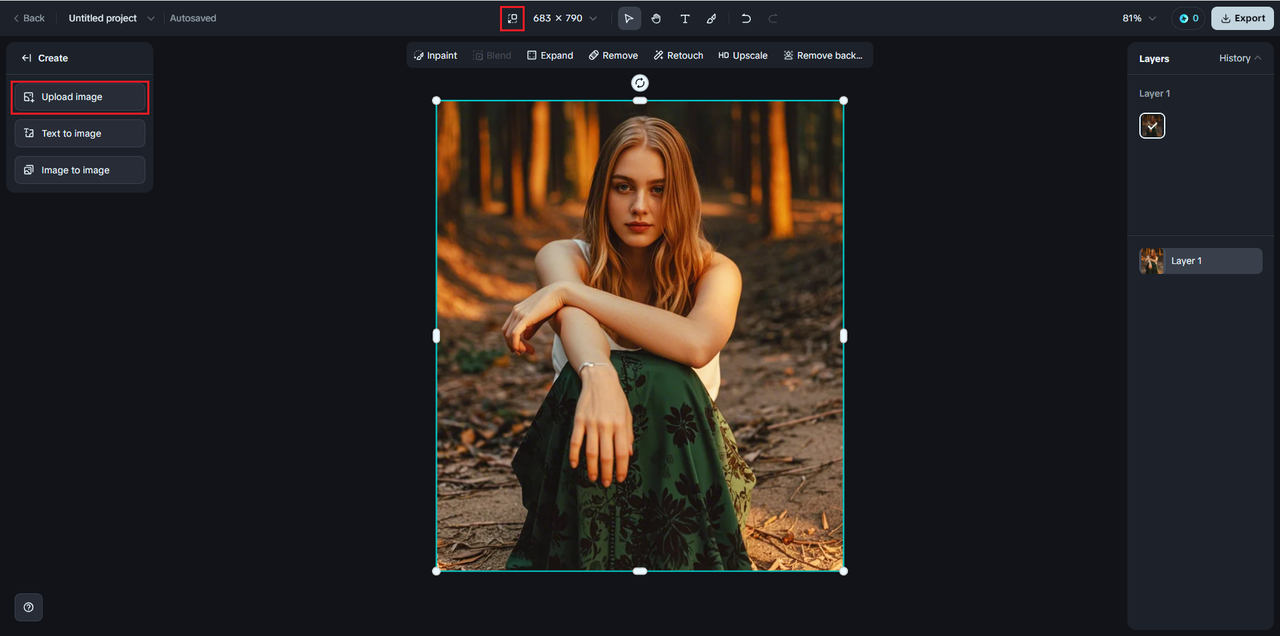Viewport: 1280px width, 636px height.
Task: Go Back to the previous page
Action: point(29,18)
